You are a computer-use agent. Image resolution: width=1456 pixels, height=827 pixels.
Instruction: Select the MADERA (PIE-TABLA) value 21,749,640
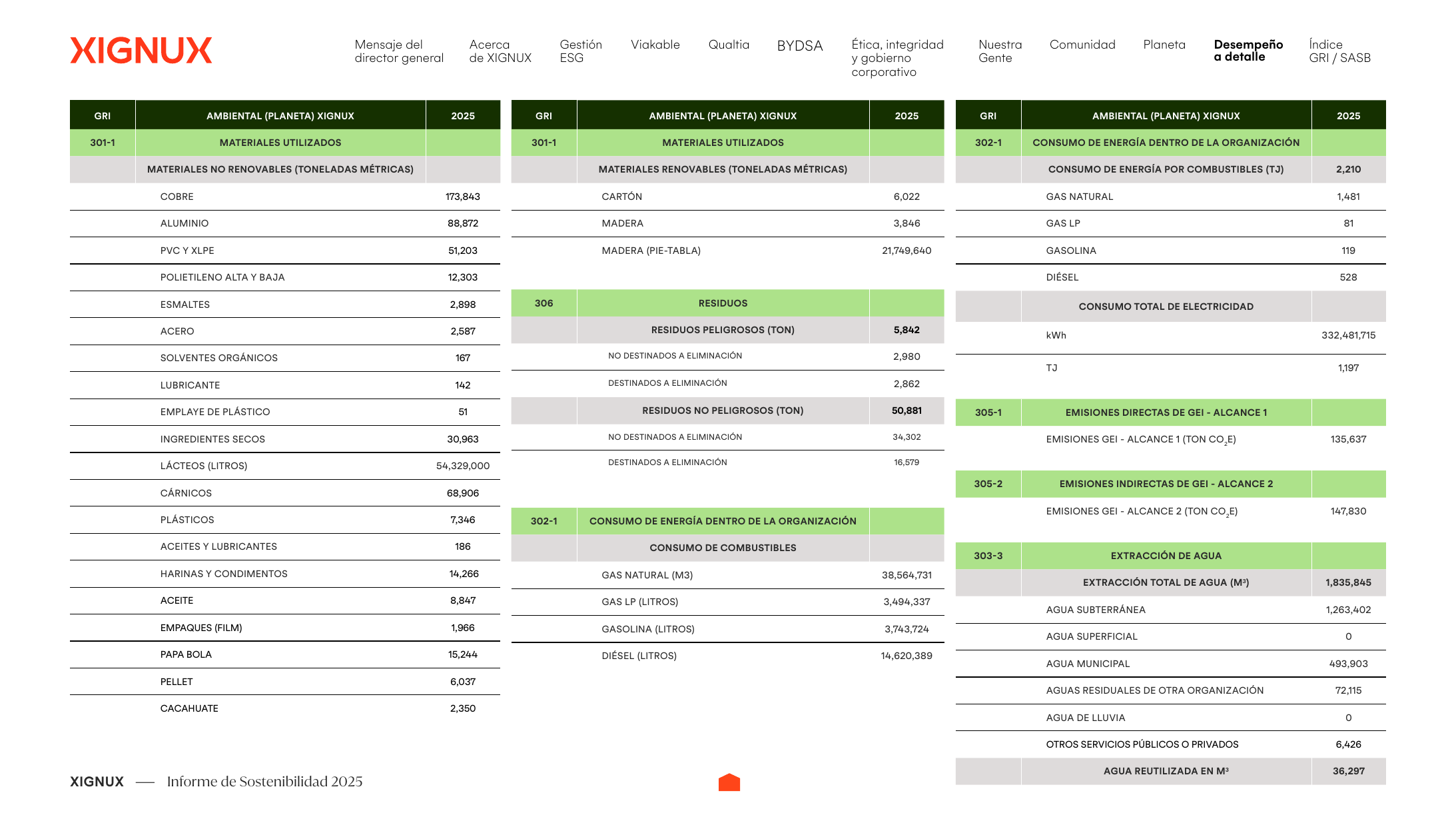click(x=907, y=251)
